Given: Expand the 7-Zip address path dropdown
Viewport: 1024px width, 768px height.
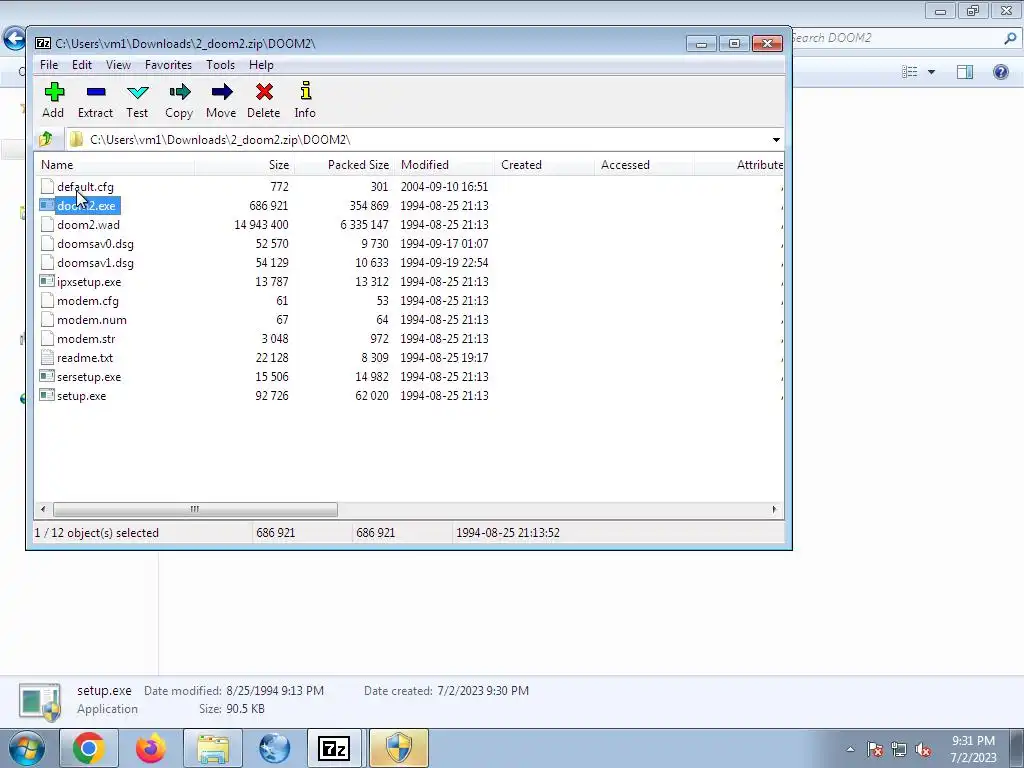Looking at the screenshot, I should [776, 140].
